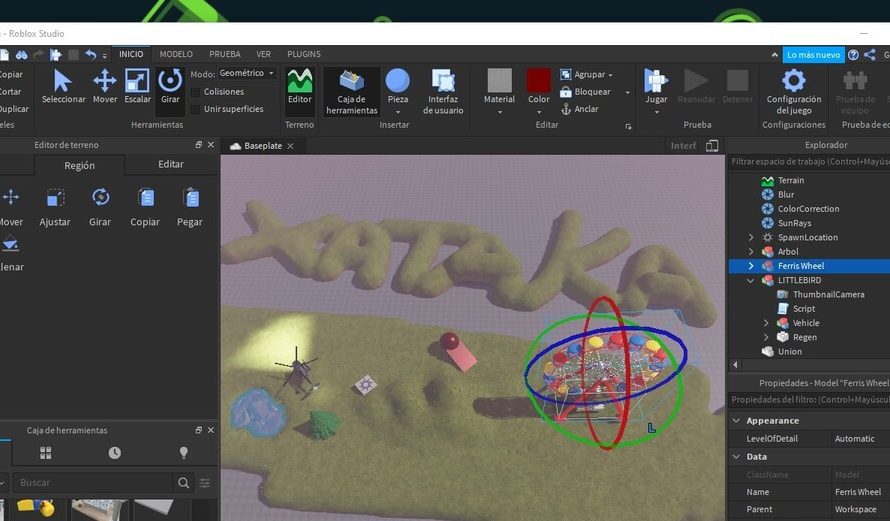
Task: Switch to the PLUGINS ribbon tab
Action: (304, 54)
